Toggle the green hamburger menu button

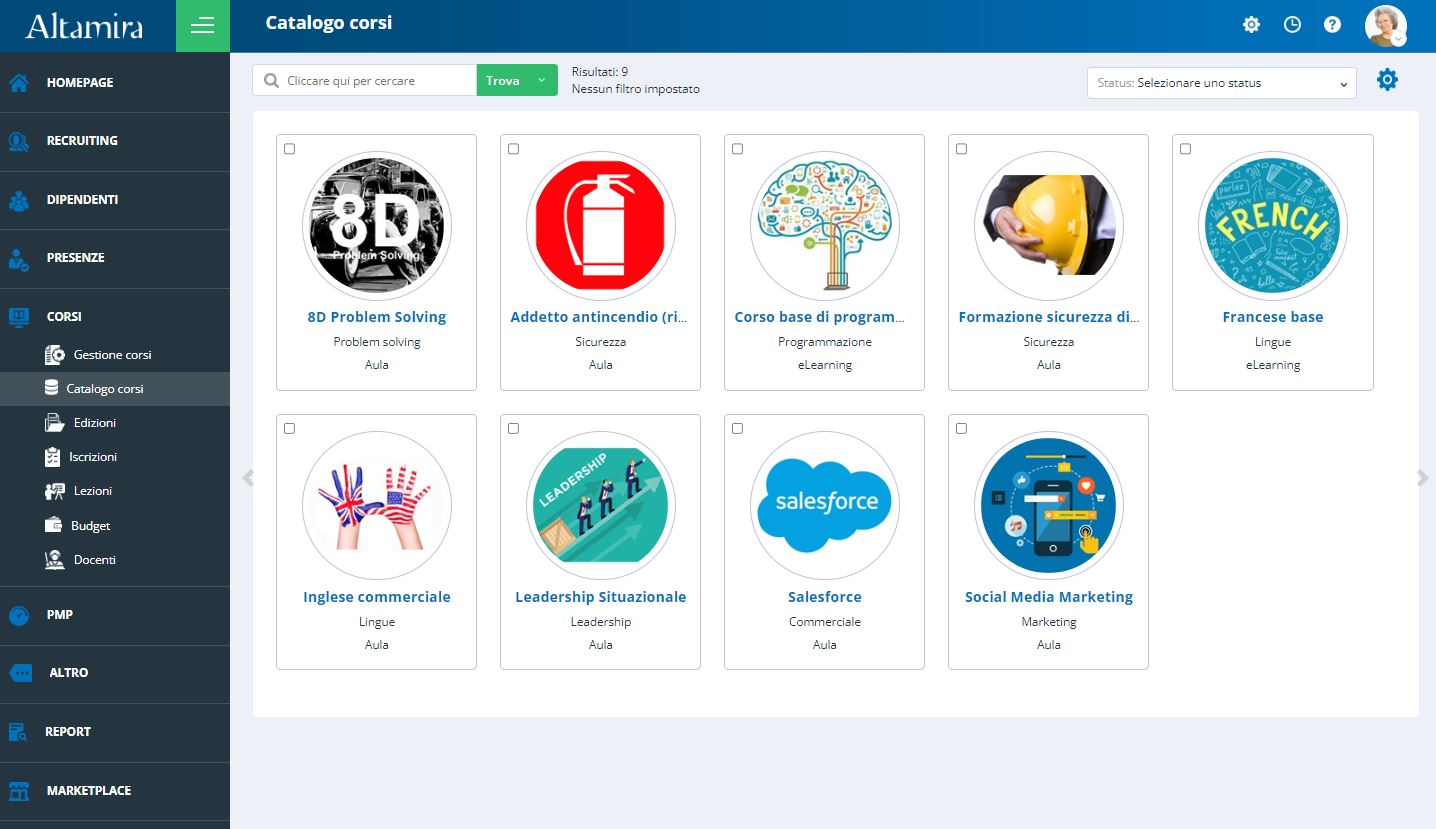[203, 26]
